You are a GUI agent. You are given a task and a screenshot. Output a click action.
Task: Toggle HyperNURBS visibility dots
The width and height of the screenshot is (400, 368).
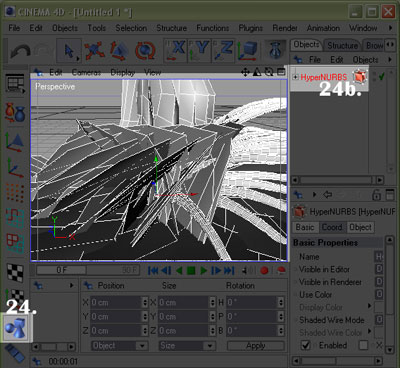point(374,77)
